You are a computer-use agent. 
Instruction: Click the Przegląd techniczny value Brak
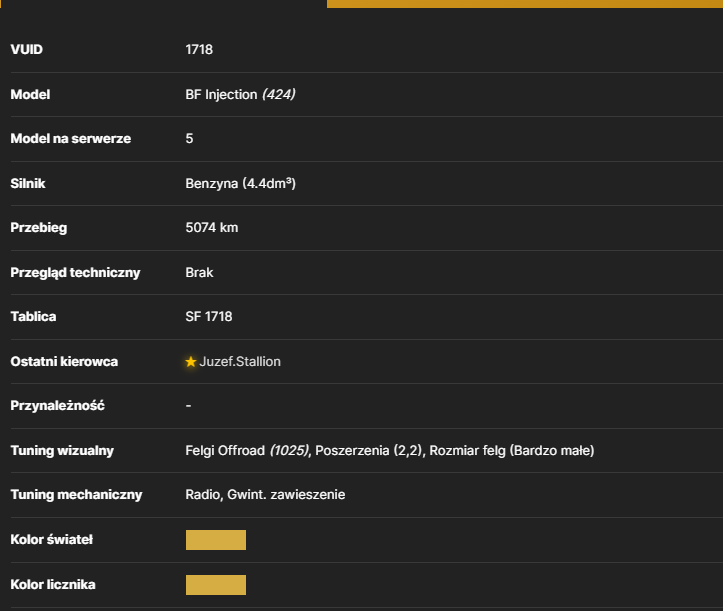[x=199, y=273]
